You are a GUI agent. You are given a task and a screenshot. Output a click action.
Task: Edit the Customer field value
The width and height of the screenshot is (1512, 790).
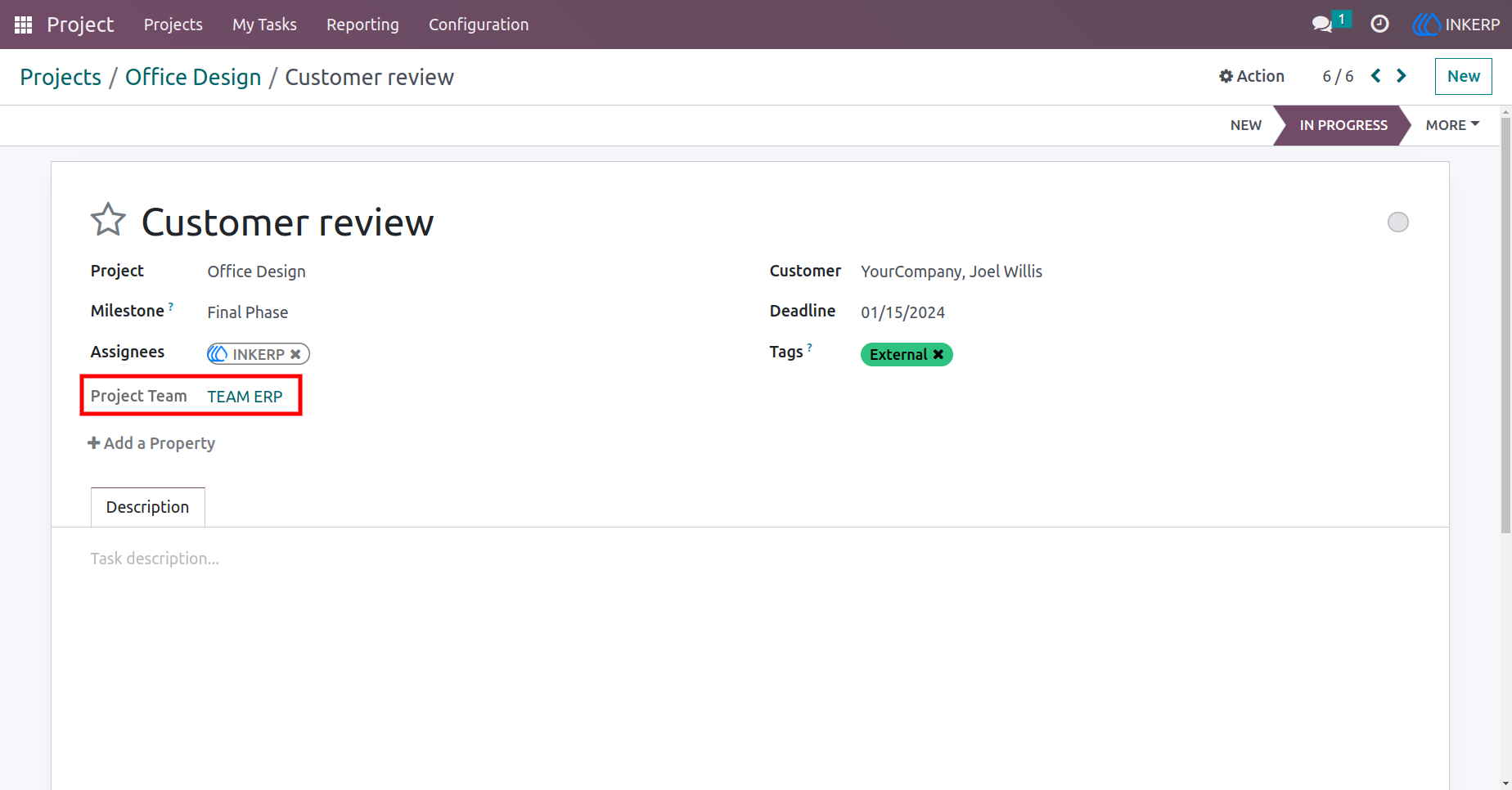click(x=951, y=272)
